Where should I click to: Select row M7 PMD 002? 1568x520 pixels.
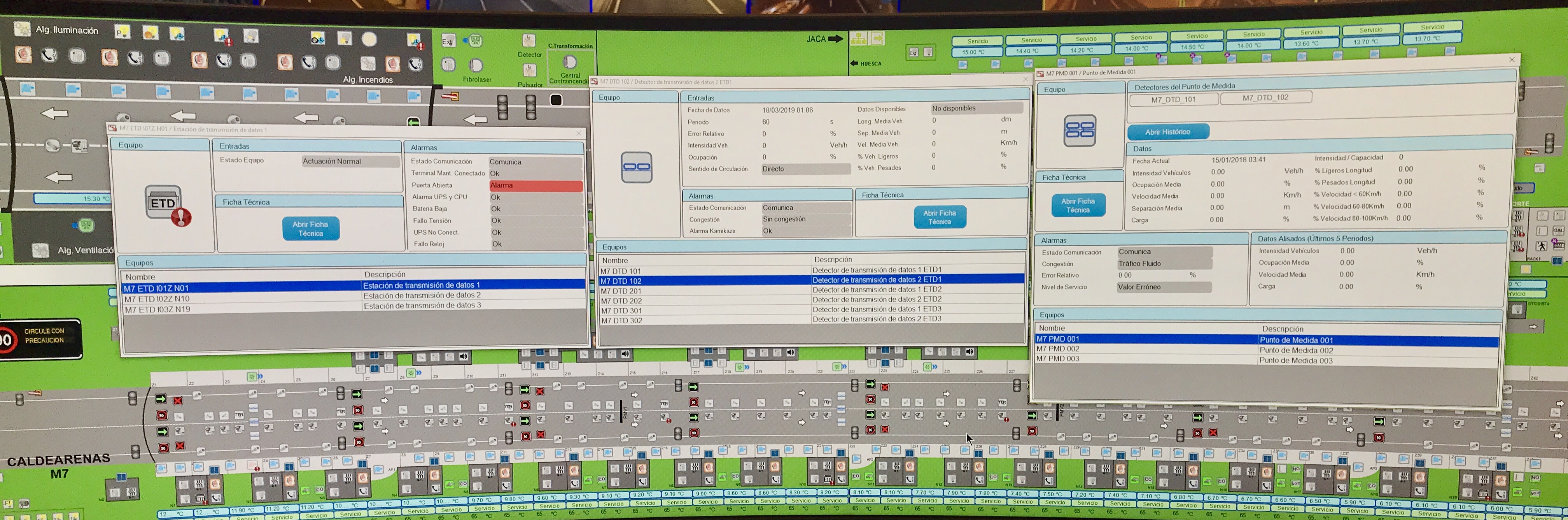[1267, 350]
